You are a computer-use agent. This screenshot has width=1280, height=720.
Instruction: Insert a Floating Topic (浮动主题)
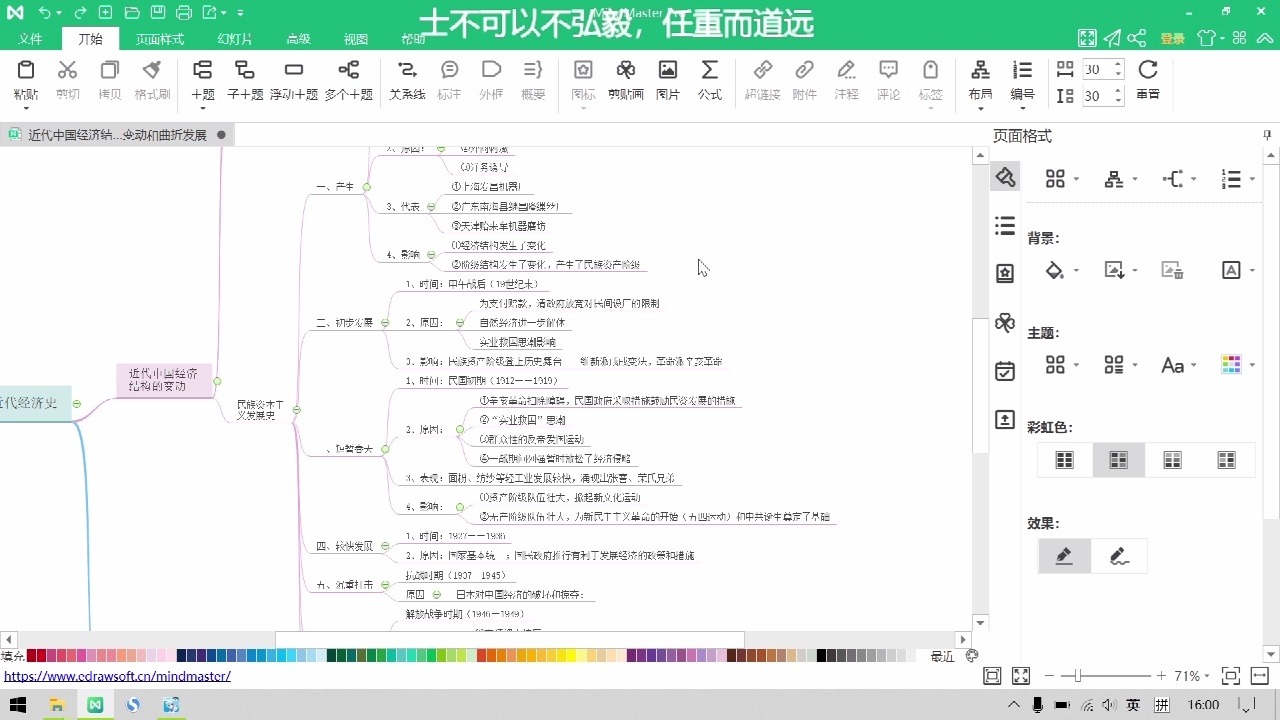(x=294, y=79)
